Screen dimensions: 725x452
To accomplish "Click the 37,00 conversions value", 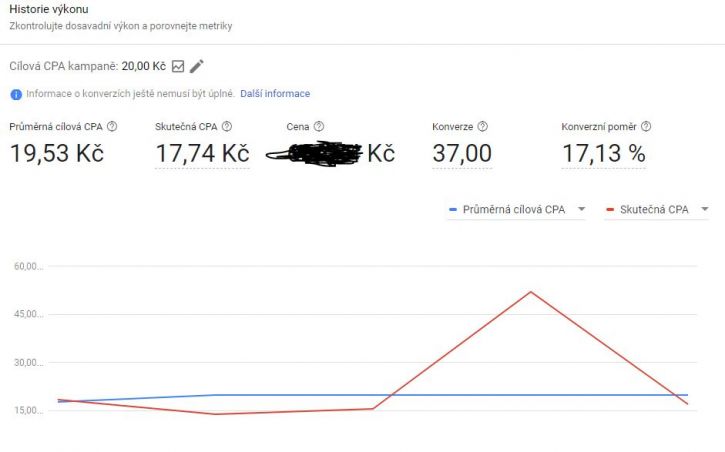I will pyautogui.click(x=462, y=153).
